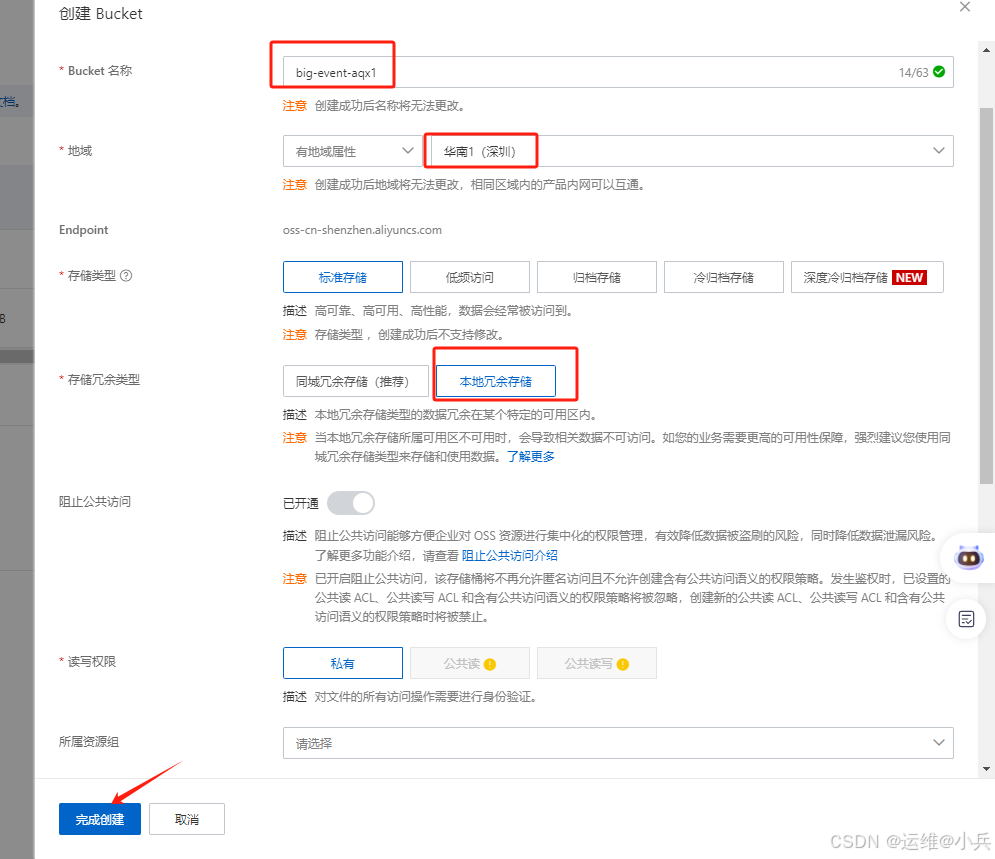This screenshot has width=995, height=859.
Task: Expand the region selector chevron arrow
Action: 939,151
